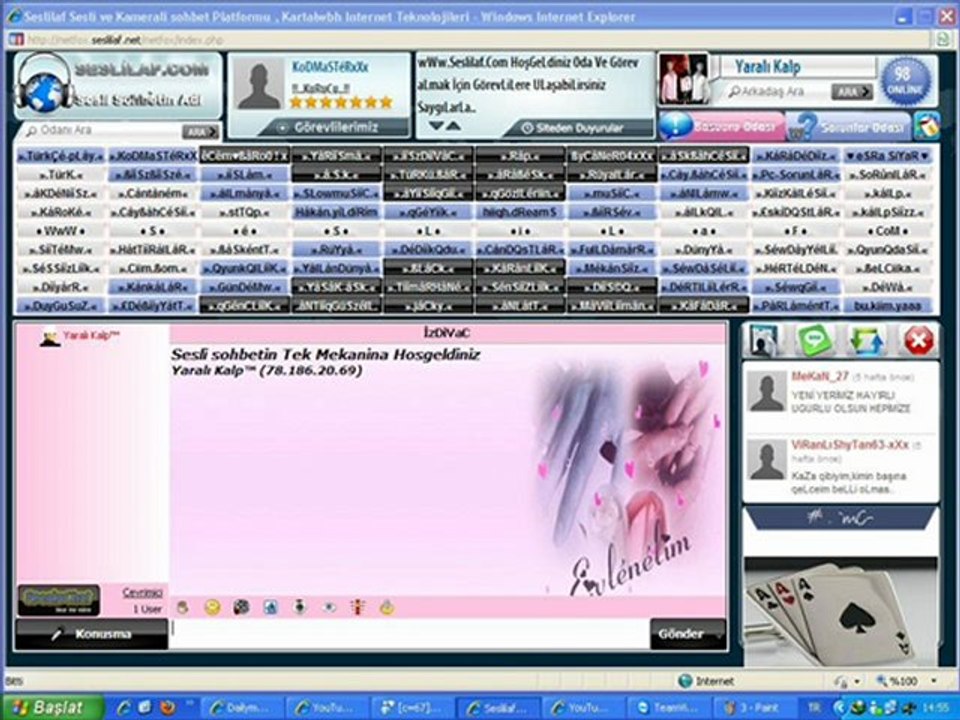Click the Çevrimiçi link
The height and width of the screenshot is (720, 960).
143,593
